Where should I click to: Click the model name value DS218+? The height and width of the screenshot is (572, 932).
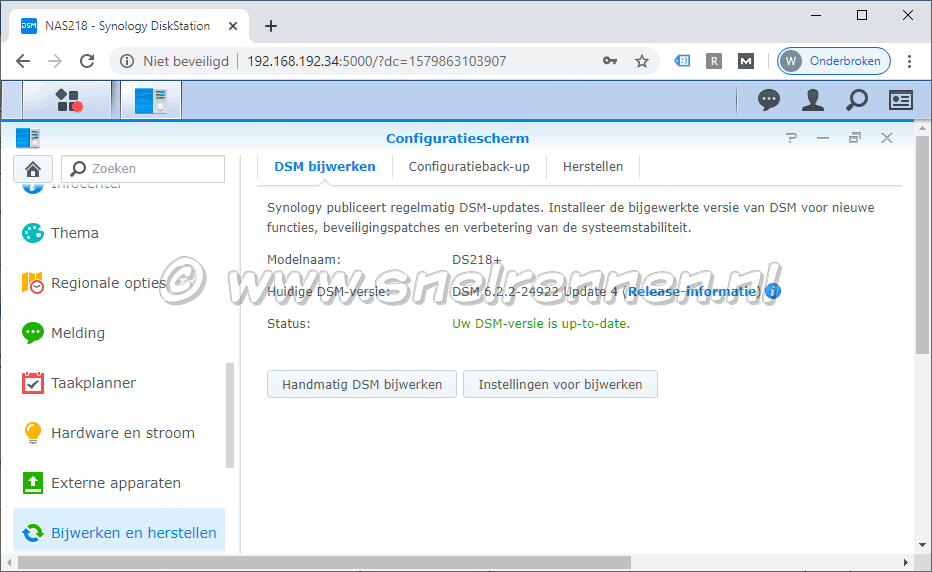click(x=477, y=260)
